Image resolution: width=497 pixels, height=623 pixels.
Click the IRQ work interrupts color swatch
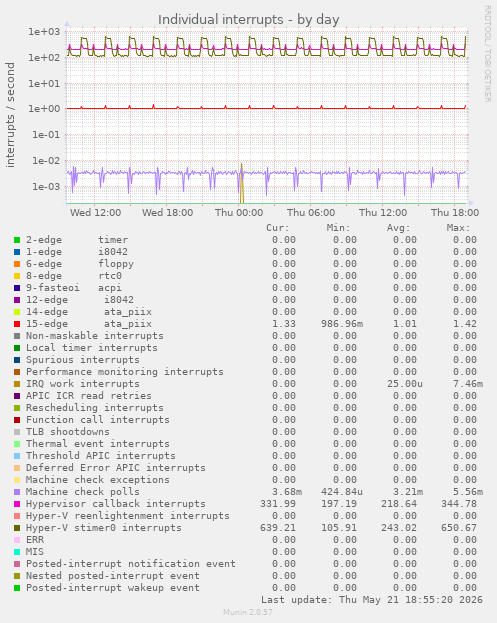click(x=17, y=384)
